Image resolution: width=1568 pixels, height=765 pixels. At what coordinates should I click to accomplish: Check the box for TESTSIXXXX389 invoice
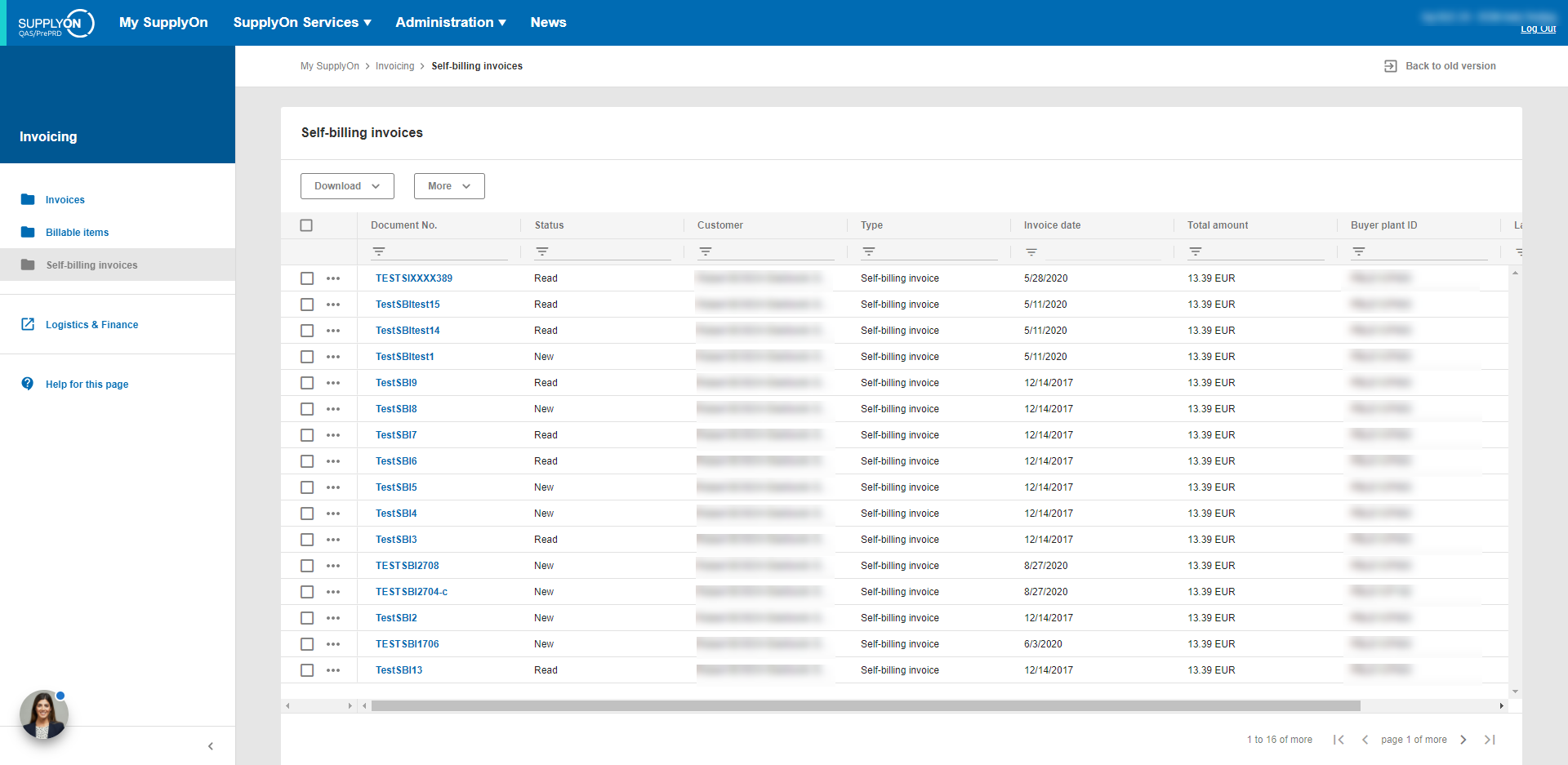(x=307, y=278)
